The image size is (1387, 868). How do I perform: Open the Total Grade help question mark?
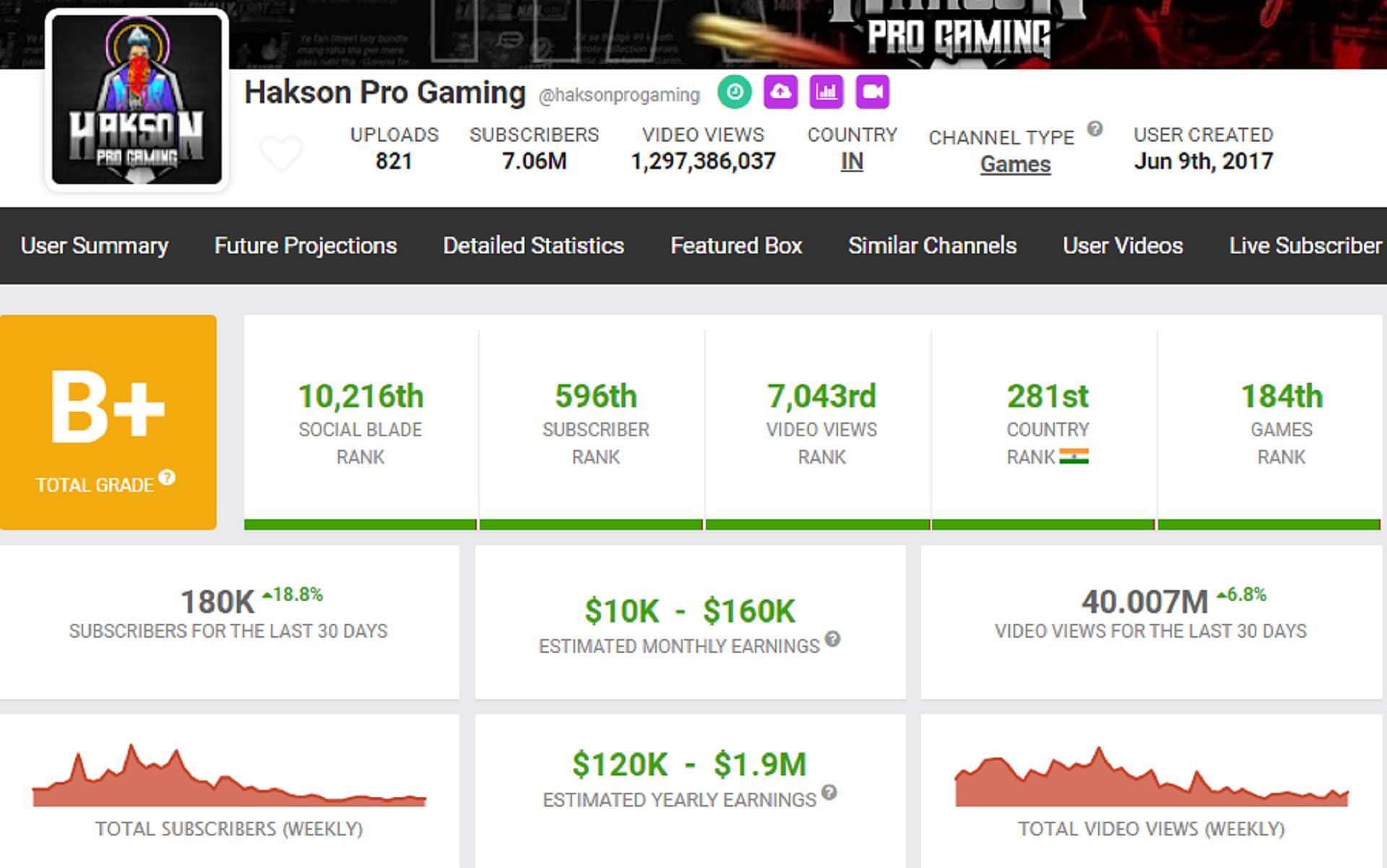tap(167, 477)
